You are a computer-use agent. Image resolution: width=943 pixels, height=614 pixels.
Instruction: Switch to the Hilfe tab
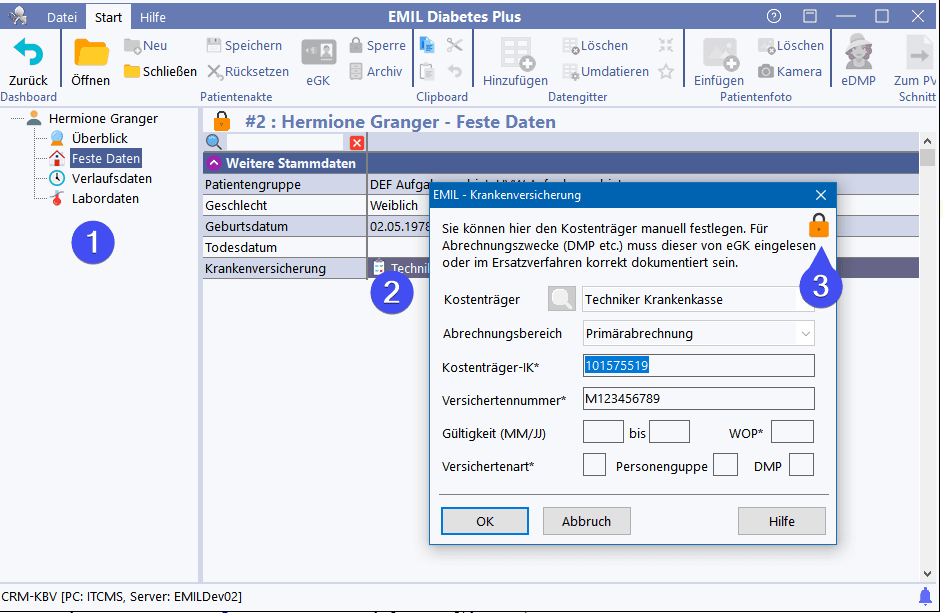[153, 17]
